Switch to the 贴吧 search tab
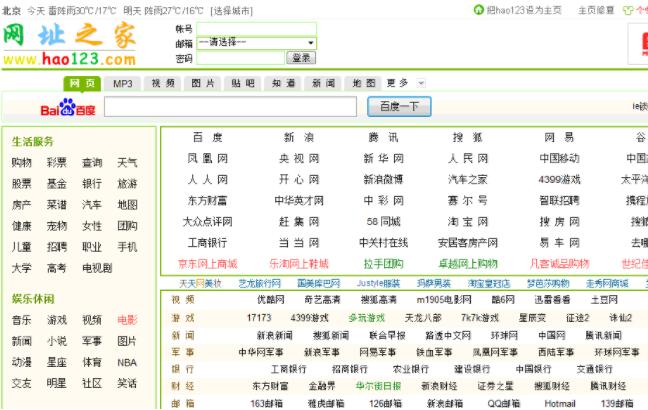The height and width of the screenshot is (410, 648). click(x=243, y=84)
